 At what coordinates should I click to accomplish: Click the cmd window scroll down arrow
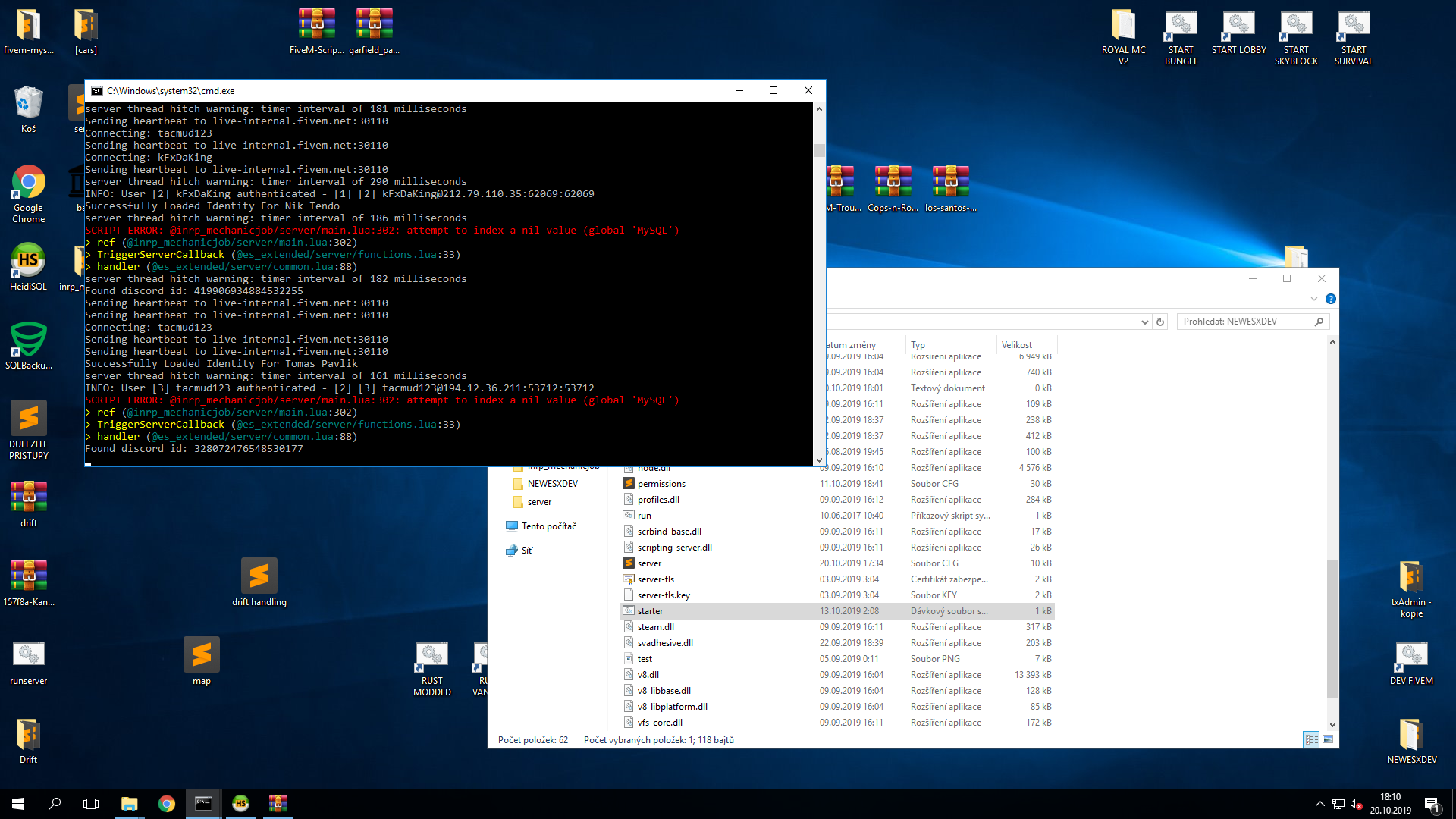[819, 460]
